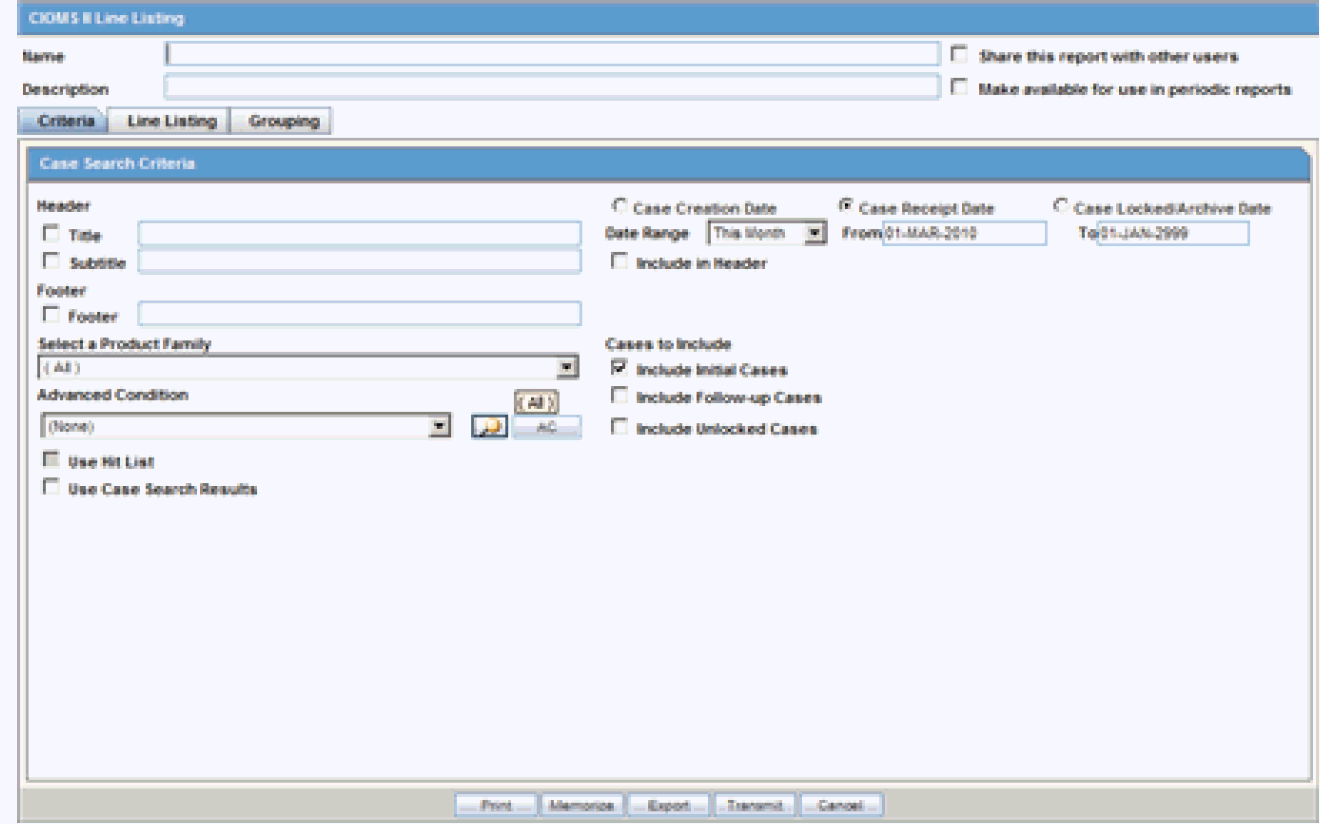Screen dimensions: 1320x824
Task: Click the Transmit button
Action: tap(755, 805)
